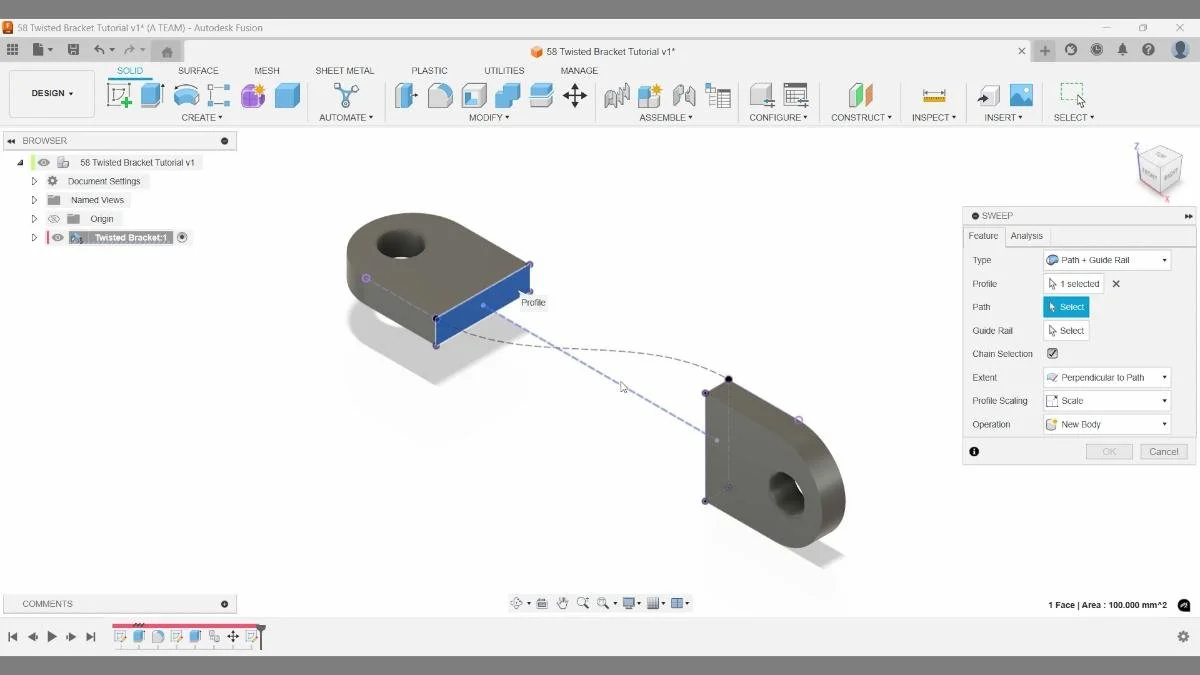
Task: Click the Save icon
Action: click(73, 50)
